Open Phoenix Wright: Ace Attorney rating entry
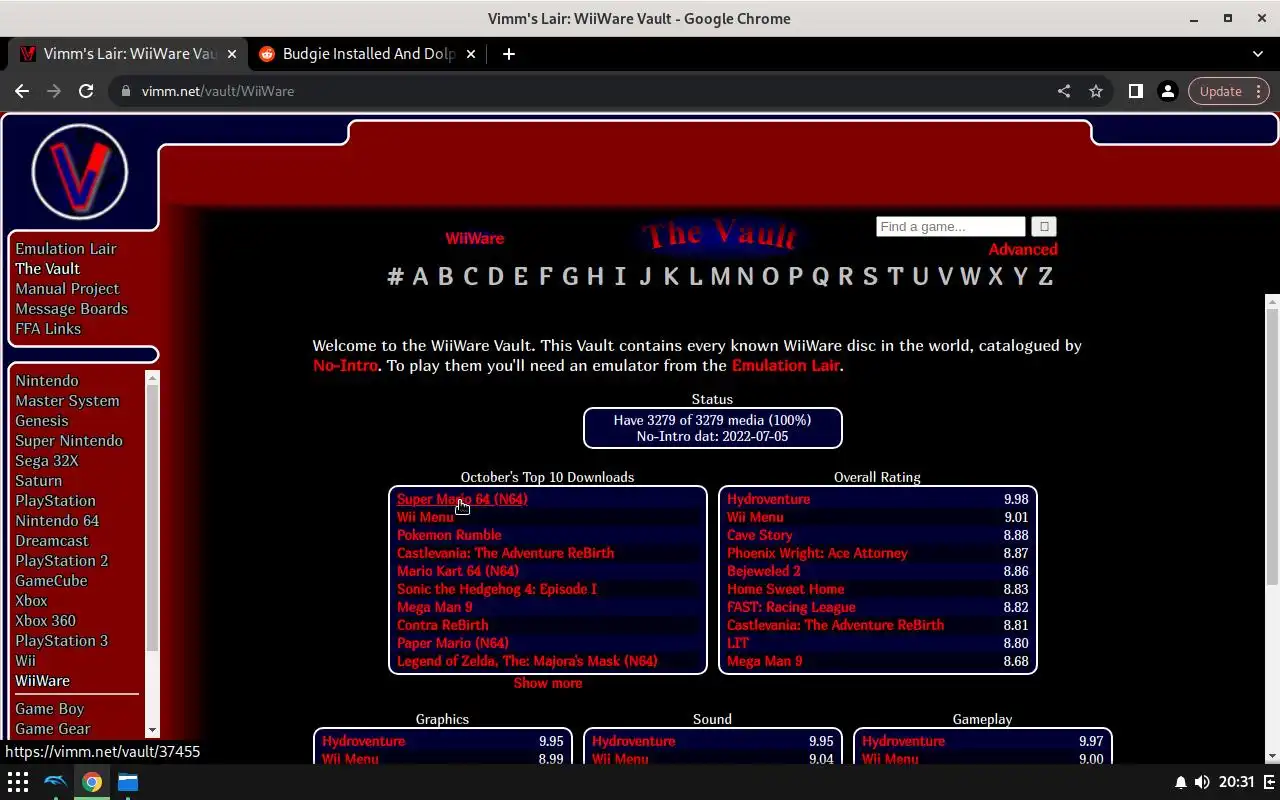 817,553
